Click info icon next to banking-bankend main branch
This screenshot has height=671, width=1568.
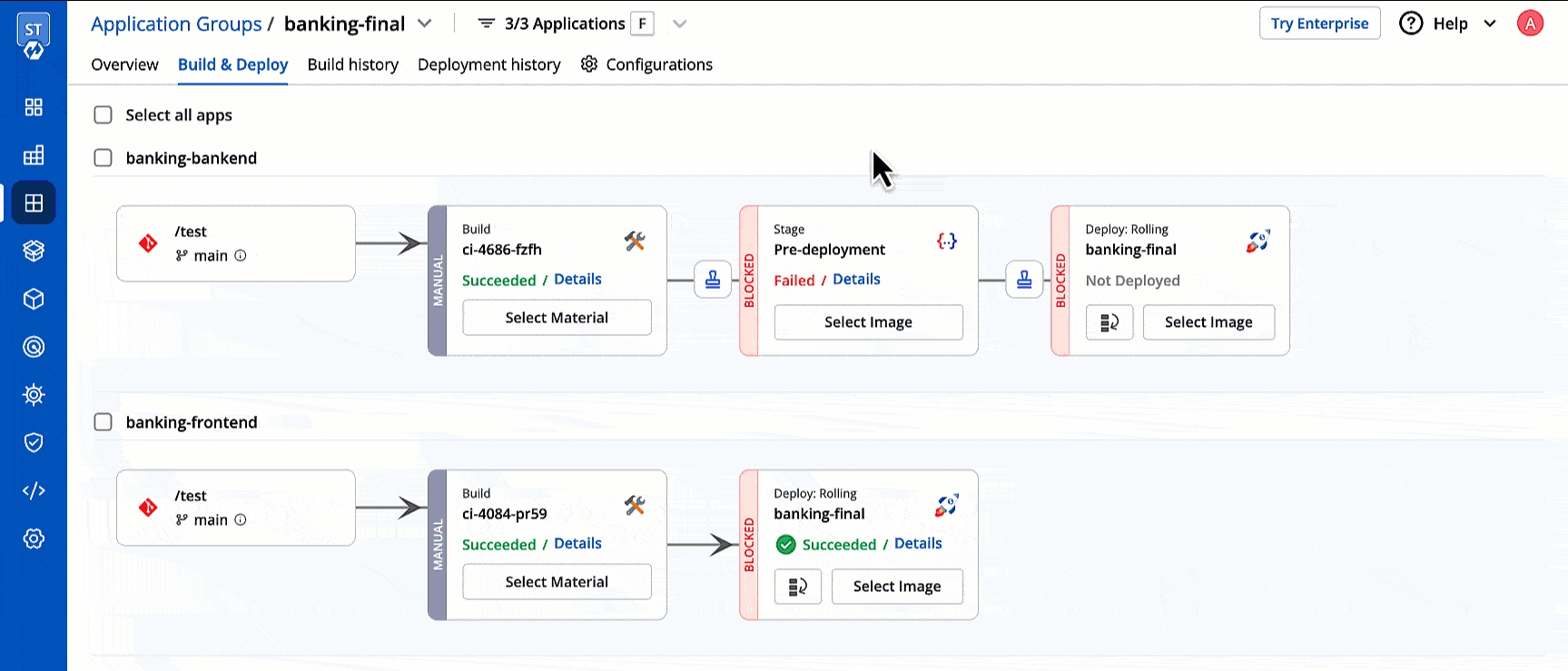coord(241,255)
